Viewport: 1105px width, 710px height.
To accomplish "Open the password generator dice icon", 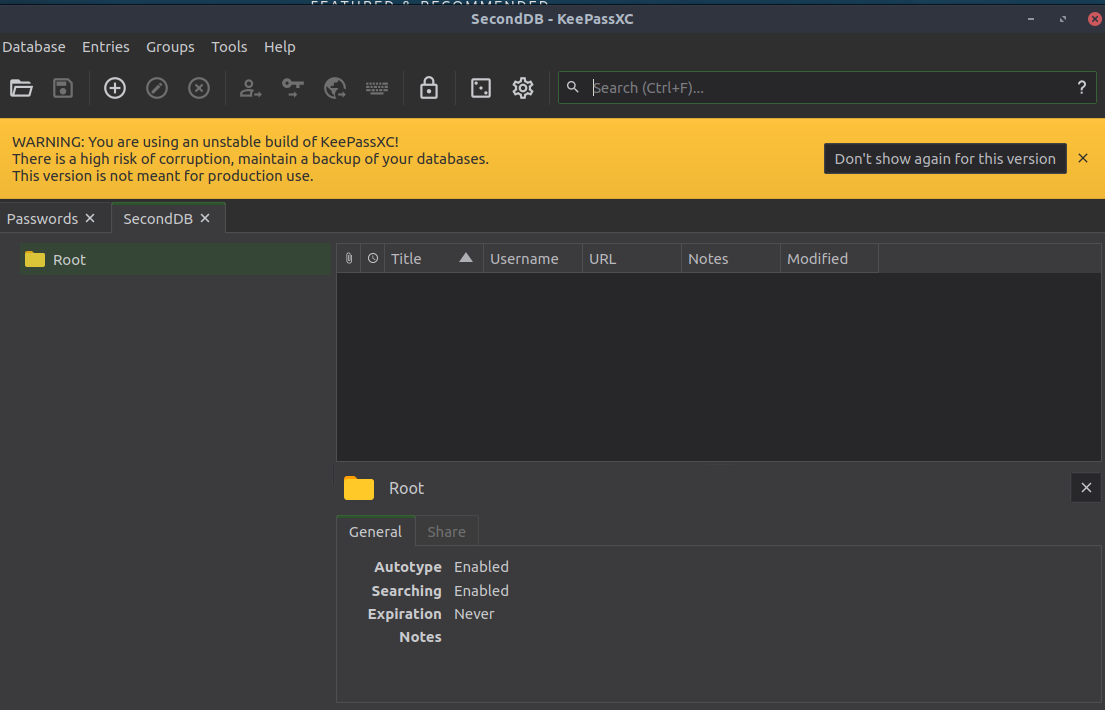I will tap(481, 88).
